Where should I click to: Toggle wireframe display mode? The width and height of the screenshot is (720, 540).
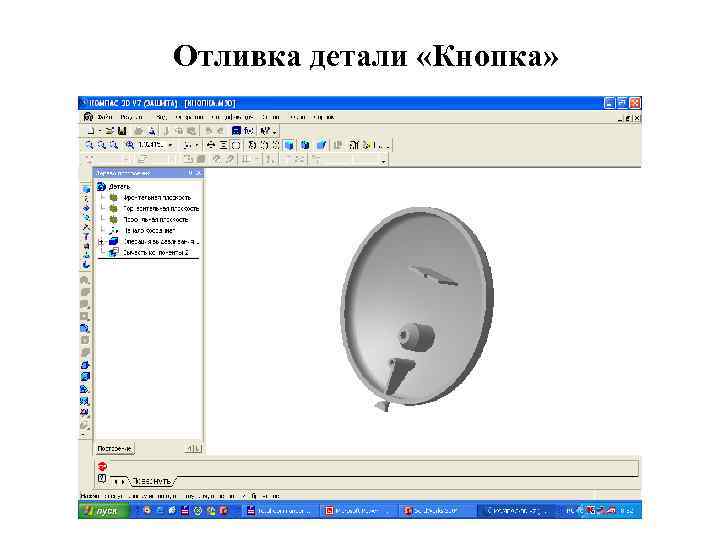pyautogui.click(x=252, y=145)
